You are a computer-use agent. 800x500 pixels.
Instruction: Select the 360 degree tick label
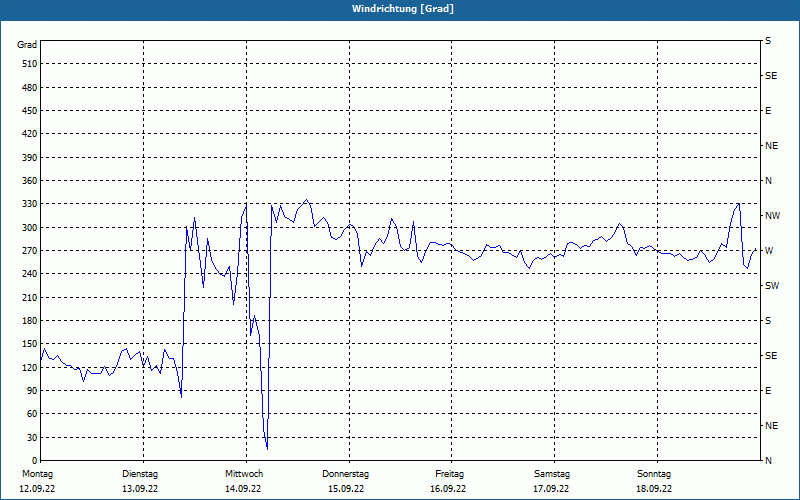coord(30,181)
